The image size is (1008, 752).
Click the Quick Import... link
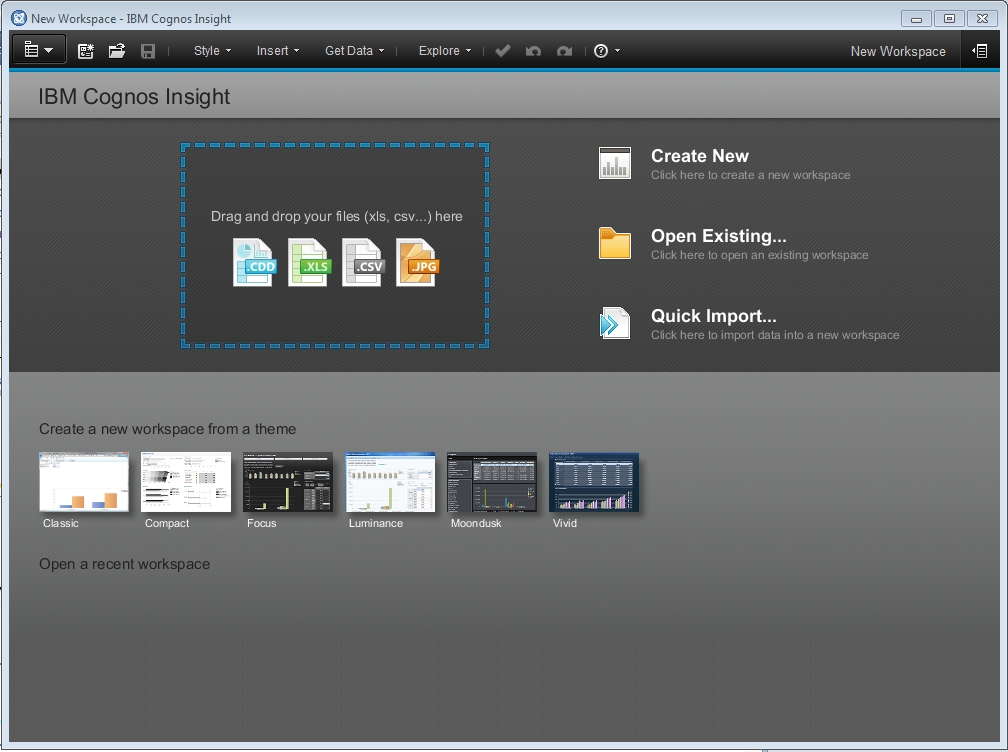[x=714, y=316]
